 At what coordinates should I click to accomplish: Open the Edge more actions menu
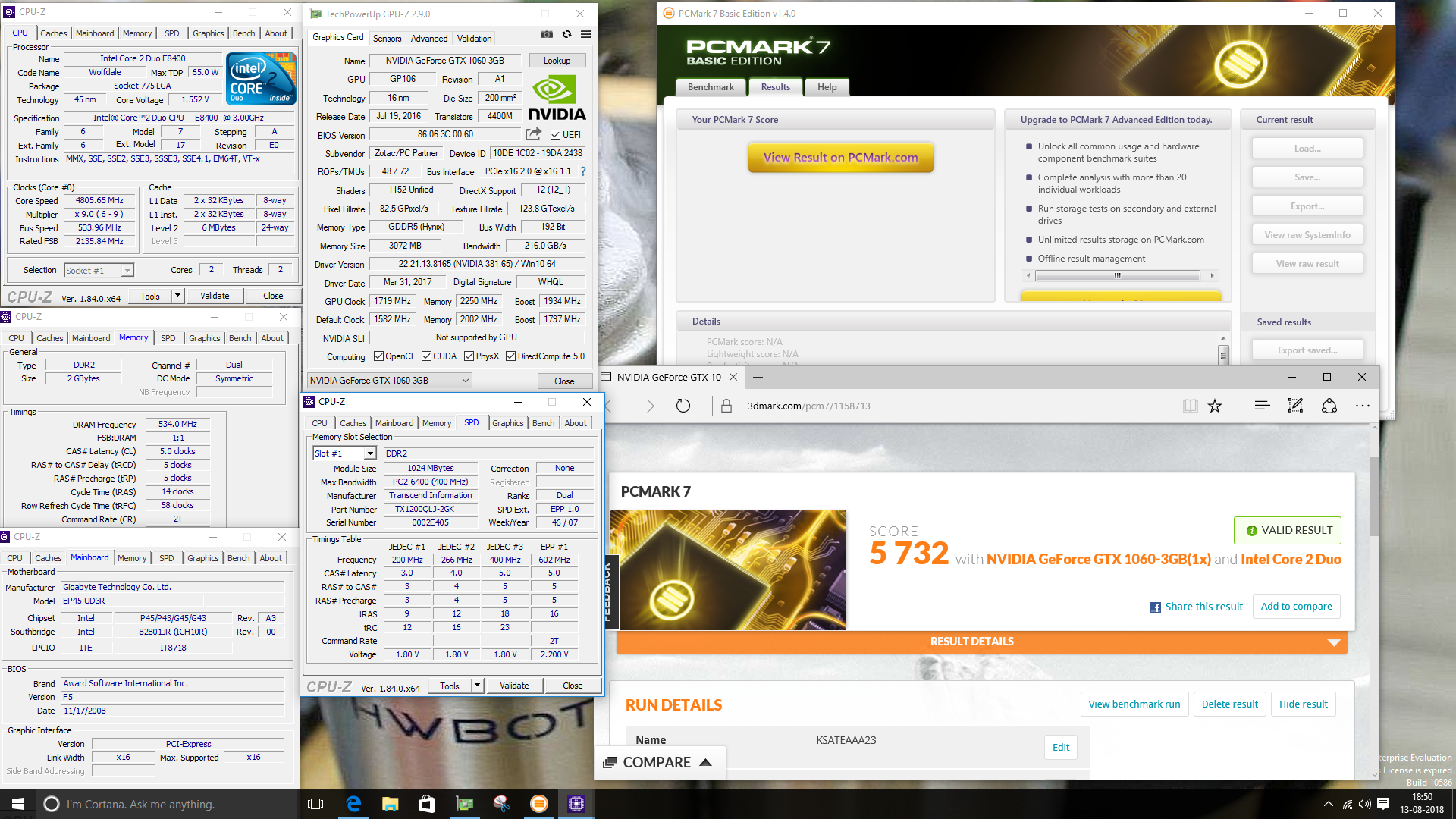click(x=1363, y=406)
